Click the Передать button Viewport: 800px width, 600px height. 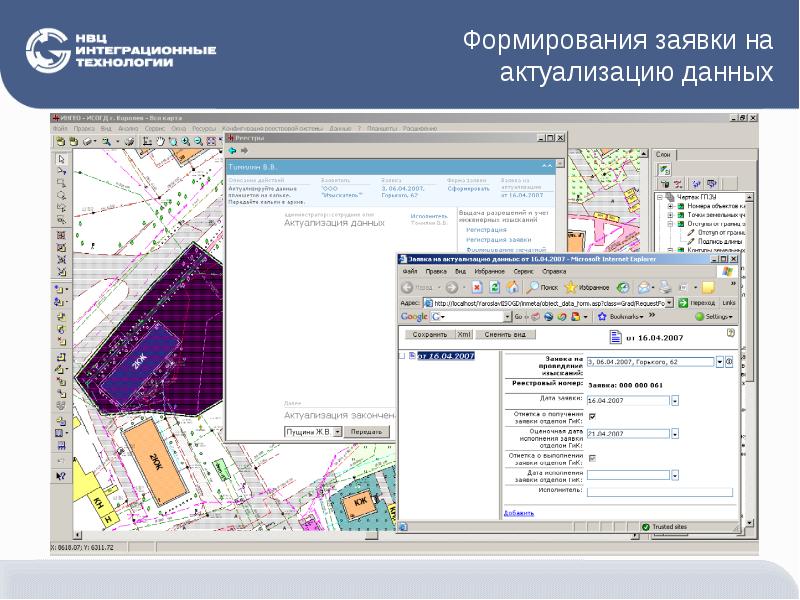click(367, 431)
